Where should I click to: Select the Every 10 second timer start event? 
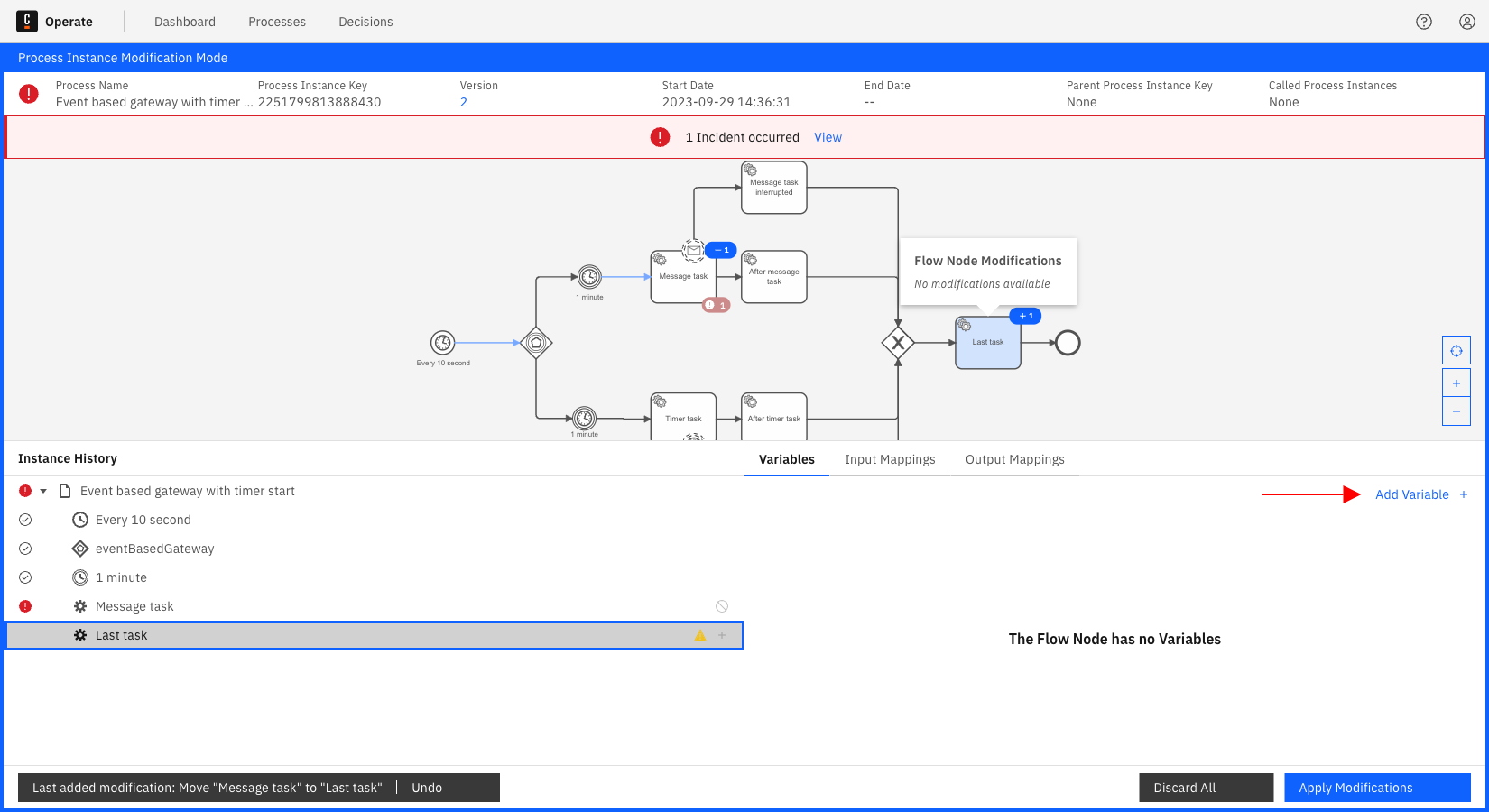(442, 343)
